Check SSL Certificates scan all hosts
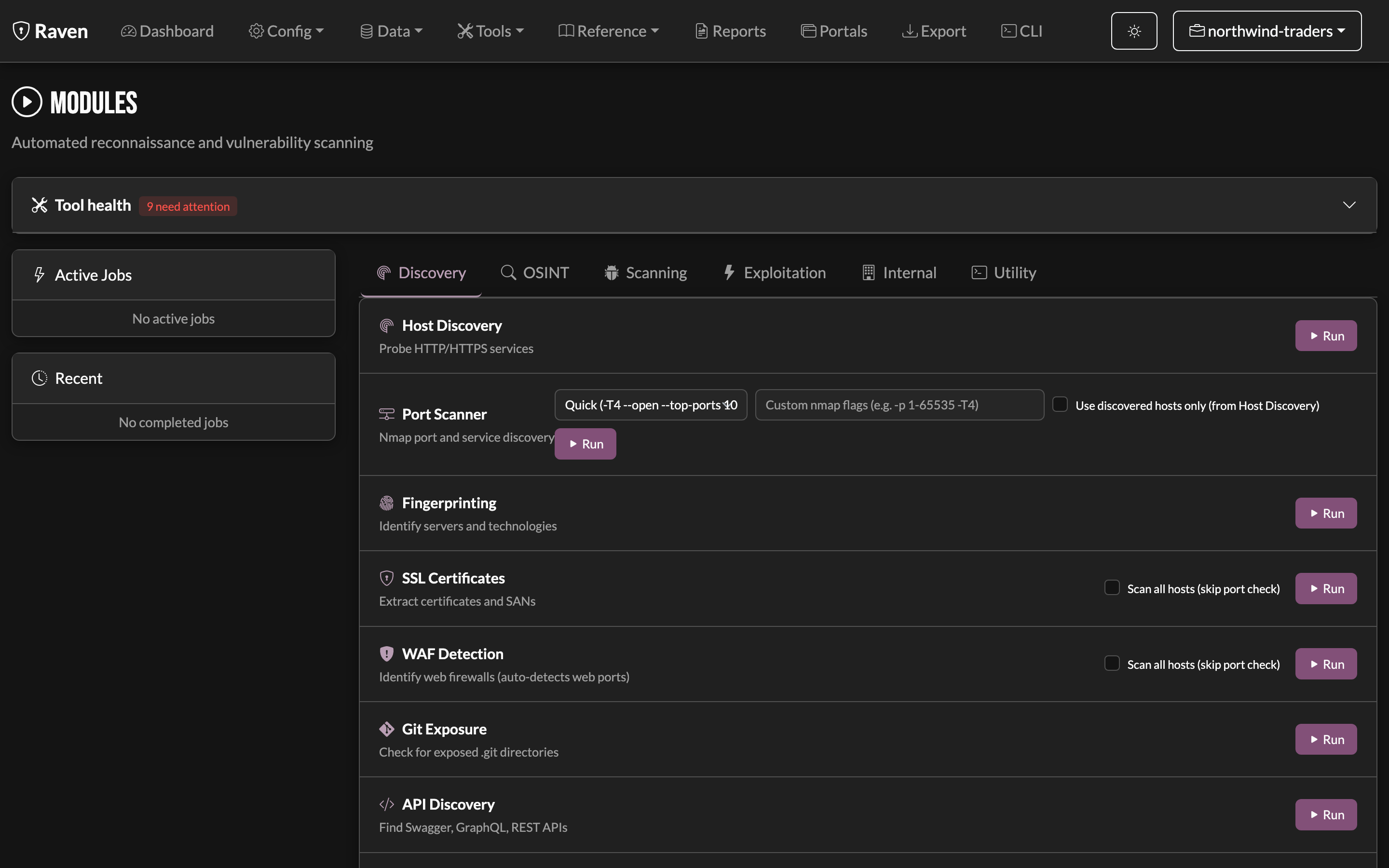1389x868 pixels. (x=1112, y=588)
